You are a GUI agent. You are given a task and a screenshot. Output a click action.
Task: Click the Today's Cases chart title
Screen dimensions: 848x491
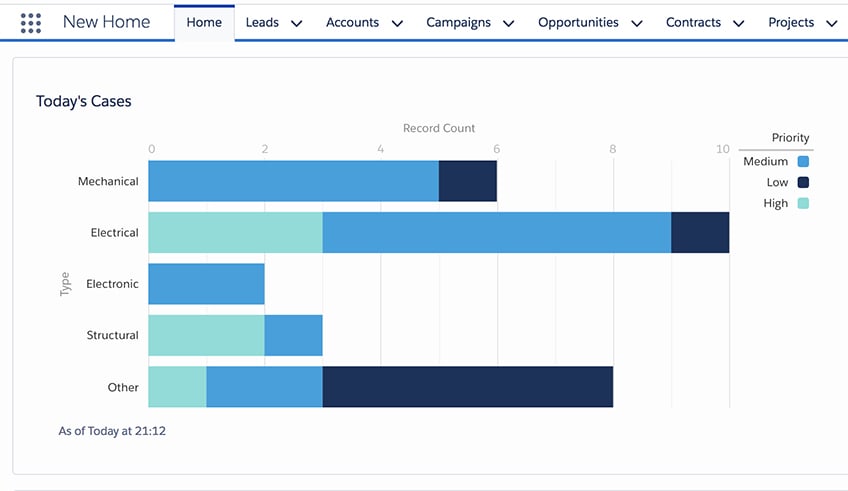(84, 101)
